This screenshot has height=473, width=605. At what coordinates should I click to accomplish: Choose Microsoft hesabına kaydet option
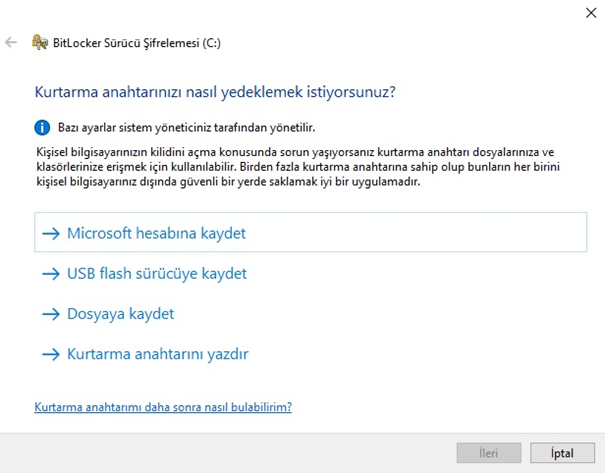point(311,232)
